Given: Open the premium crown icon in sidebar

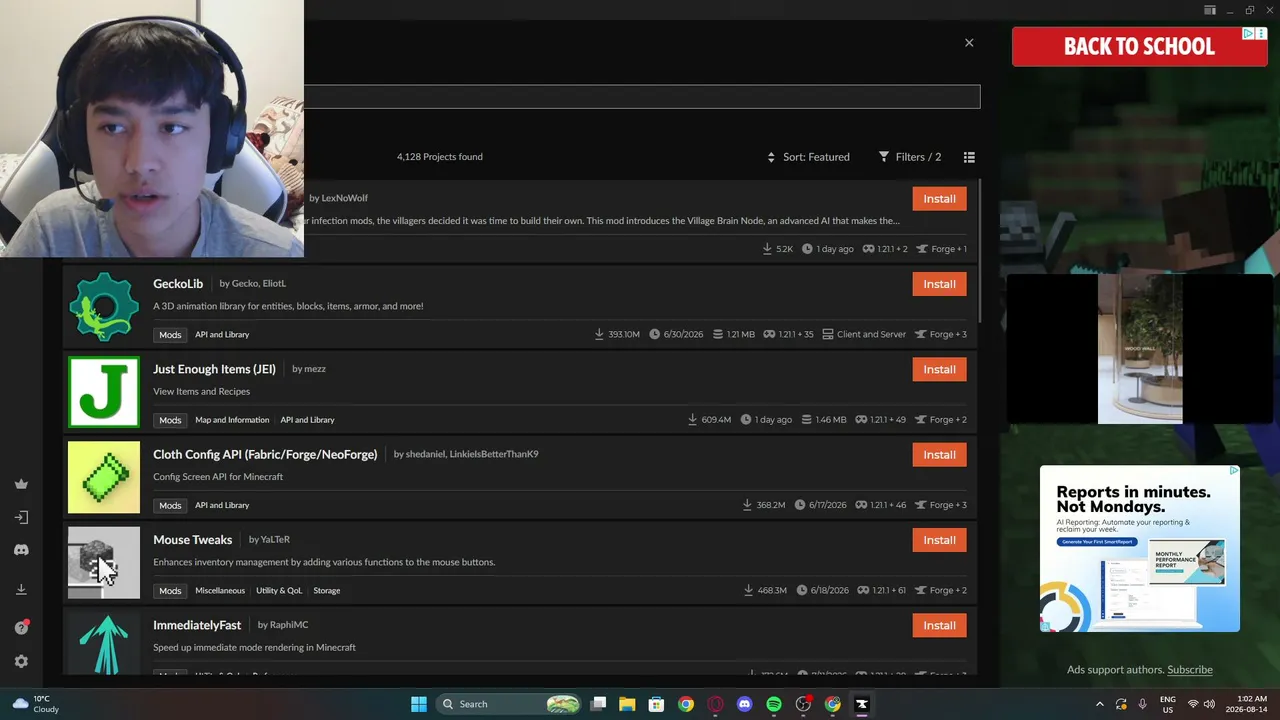Looking at the screenshot, I should 21,484.
